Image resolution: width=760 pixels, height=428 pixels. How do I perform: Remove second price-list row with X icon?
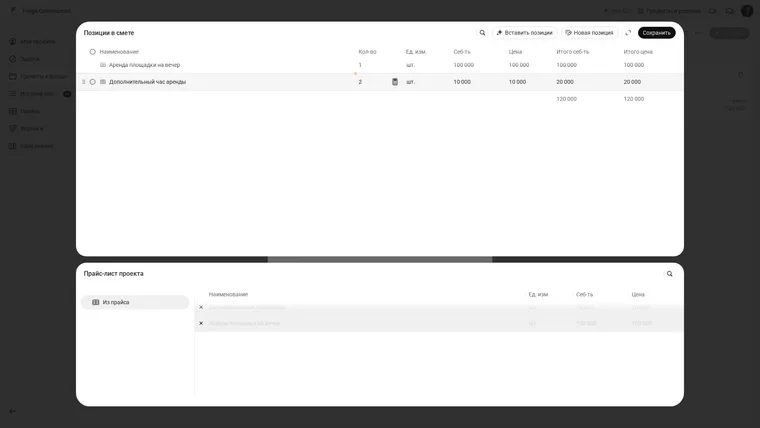coord(201,323)
